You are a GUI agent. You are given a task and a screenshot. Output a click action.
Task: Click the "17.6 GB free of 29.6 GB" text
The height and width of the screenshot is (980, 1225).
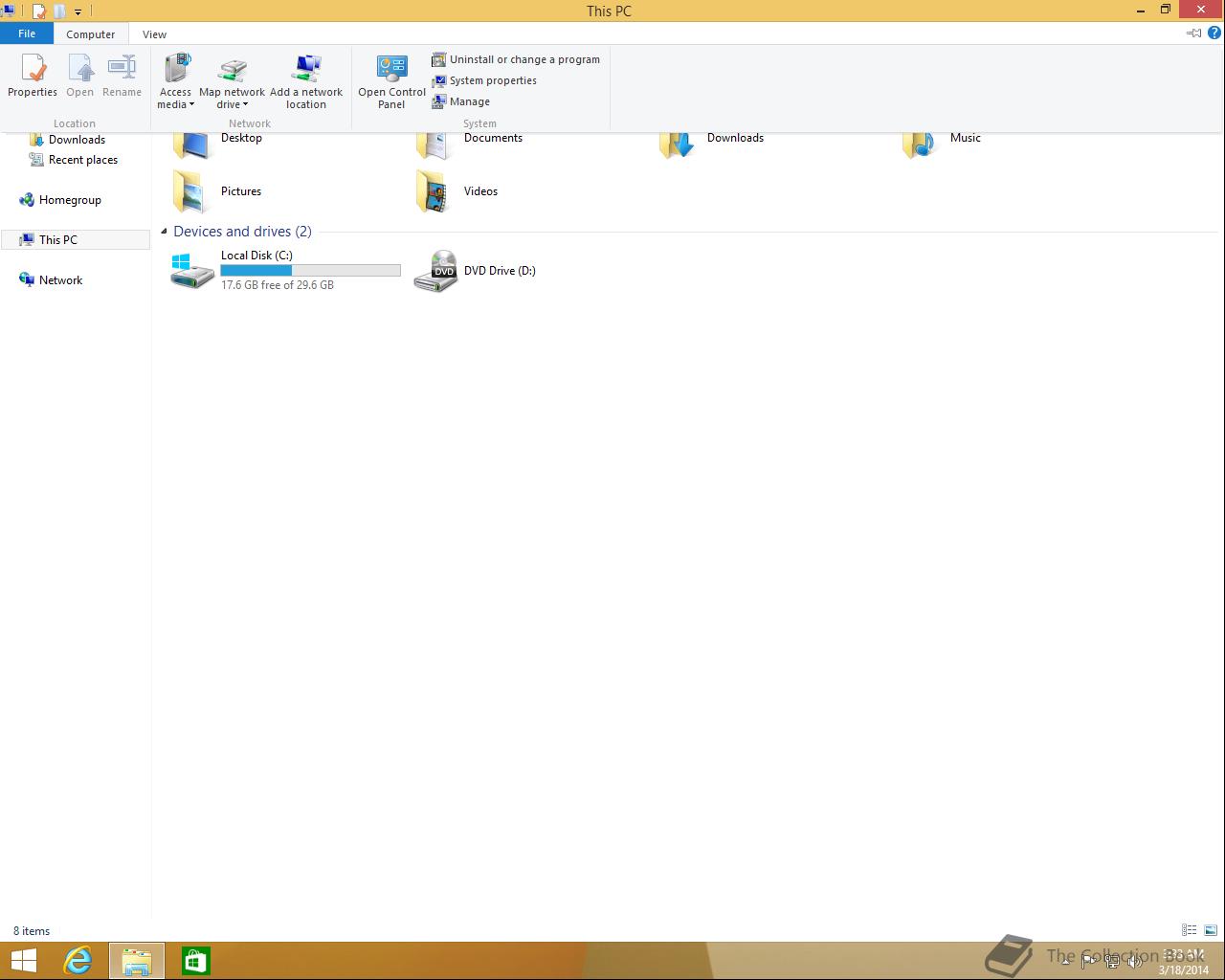pyautogui.click(x=278, y=285)
